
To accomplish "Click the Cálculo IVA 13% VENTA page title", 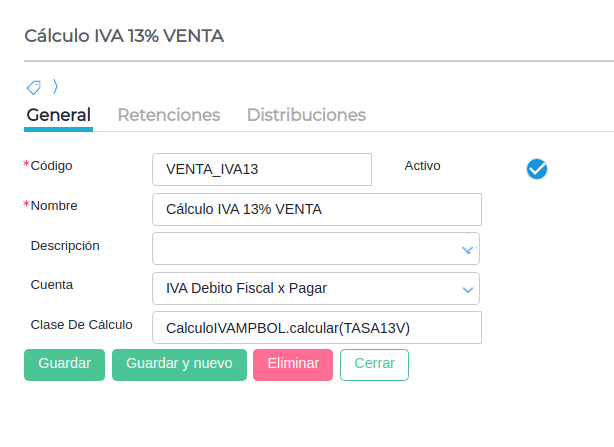I will click(x=124, y=37).
